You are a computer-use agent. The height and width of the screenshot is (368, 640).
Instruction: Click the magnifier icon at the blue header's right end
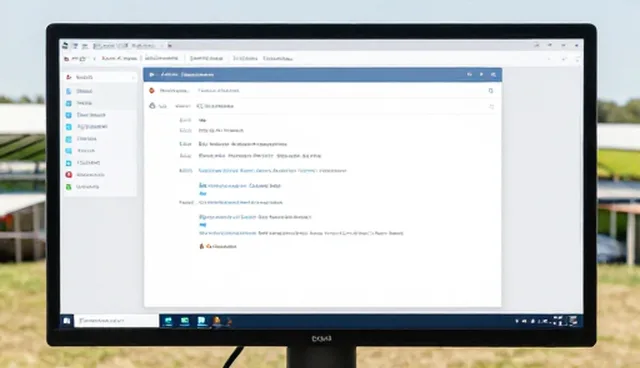coord(493,75)
